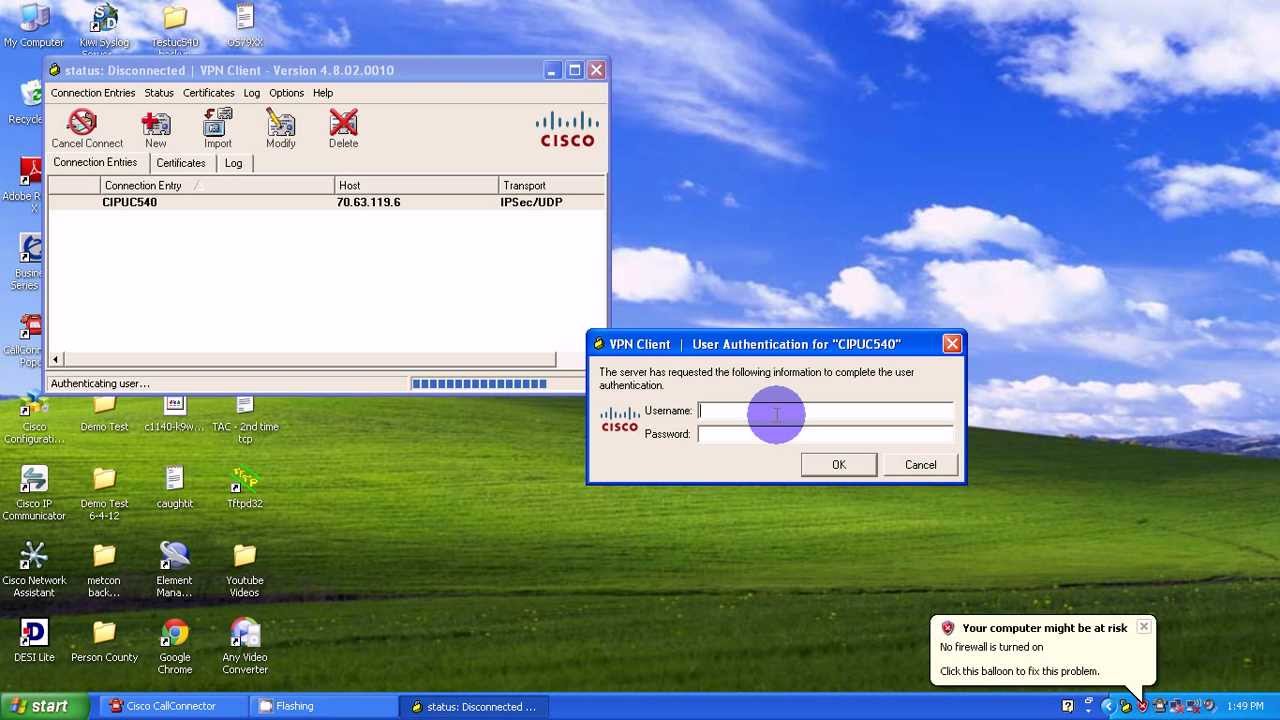The width and height of the screenshot is (1280, 720).
Task: Select the Cisco IP Communicator icon
Action: tap(33, 494)
